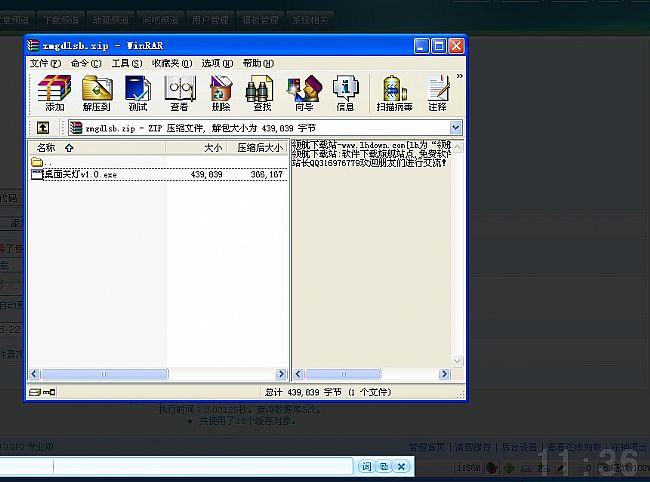Open the 注释 (Comment) tool

pyautogui.click(x=438, y=93)
